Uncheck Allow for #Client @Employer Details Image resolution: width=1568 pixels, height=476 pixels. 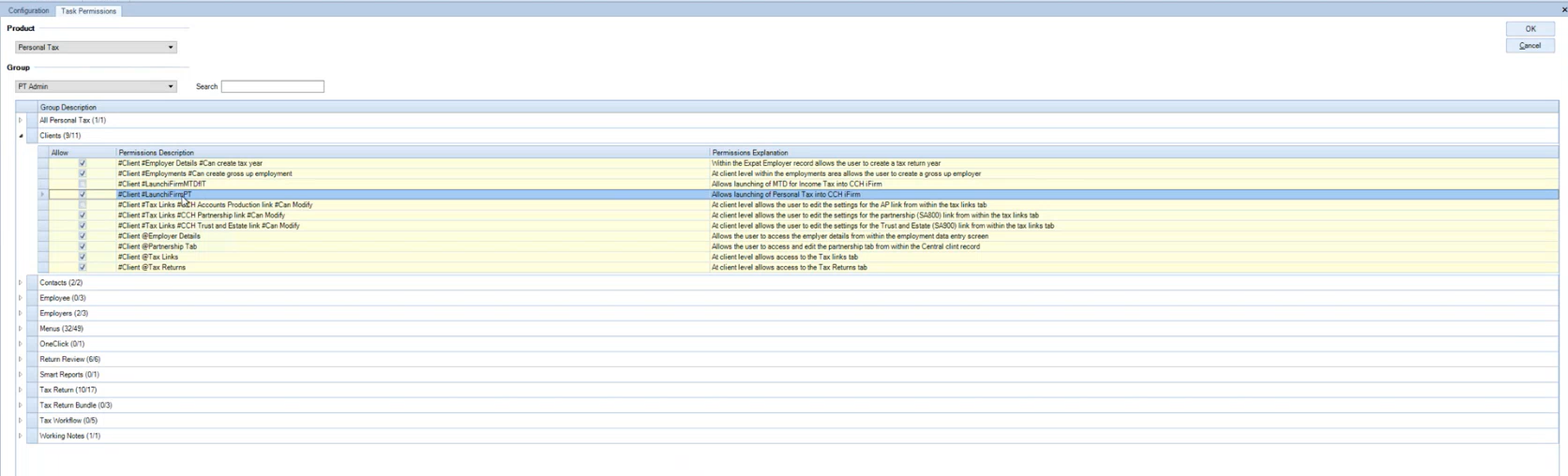coord(83,236)
